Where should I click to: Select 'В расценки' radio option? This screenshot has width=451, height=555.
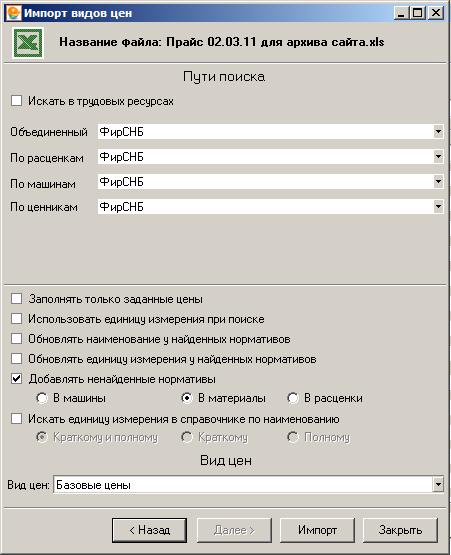tap(293, 398)
